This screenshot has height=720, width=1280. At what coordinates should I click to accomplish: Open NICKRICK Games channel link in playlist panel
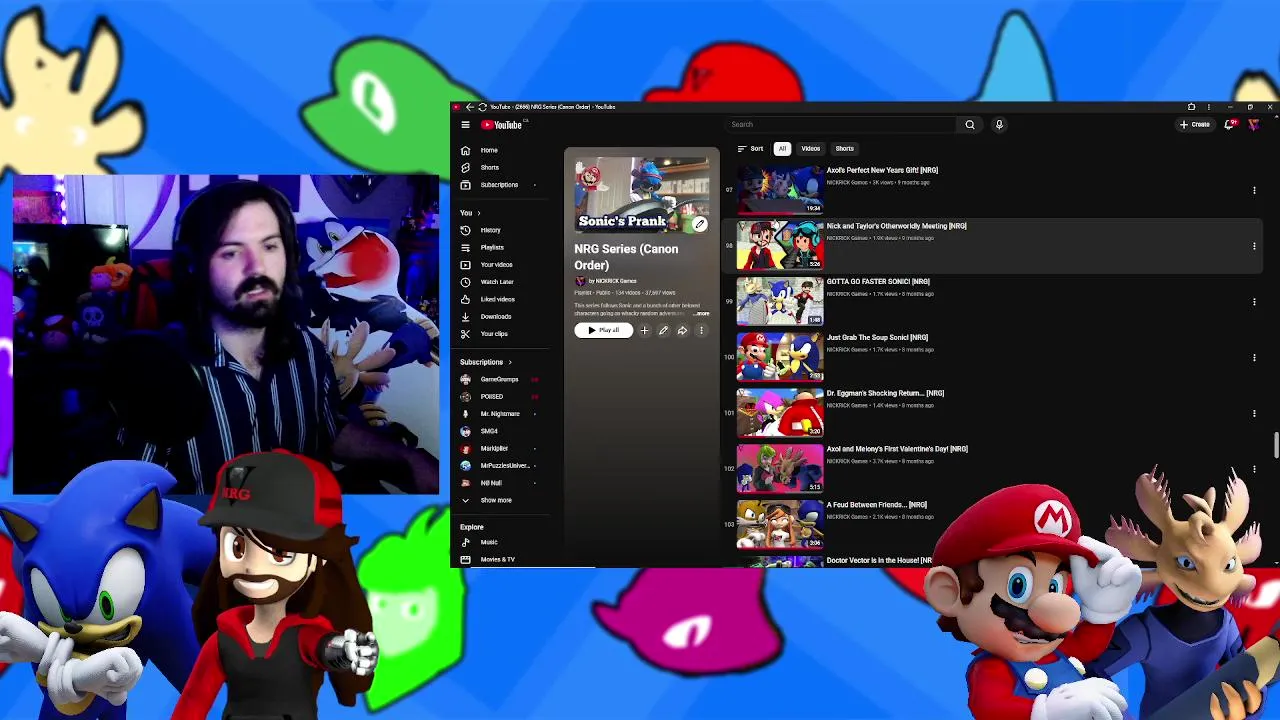615,281
